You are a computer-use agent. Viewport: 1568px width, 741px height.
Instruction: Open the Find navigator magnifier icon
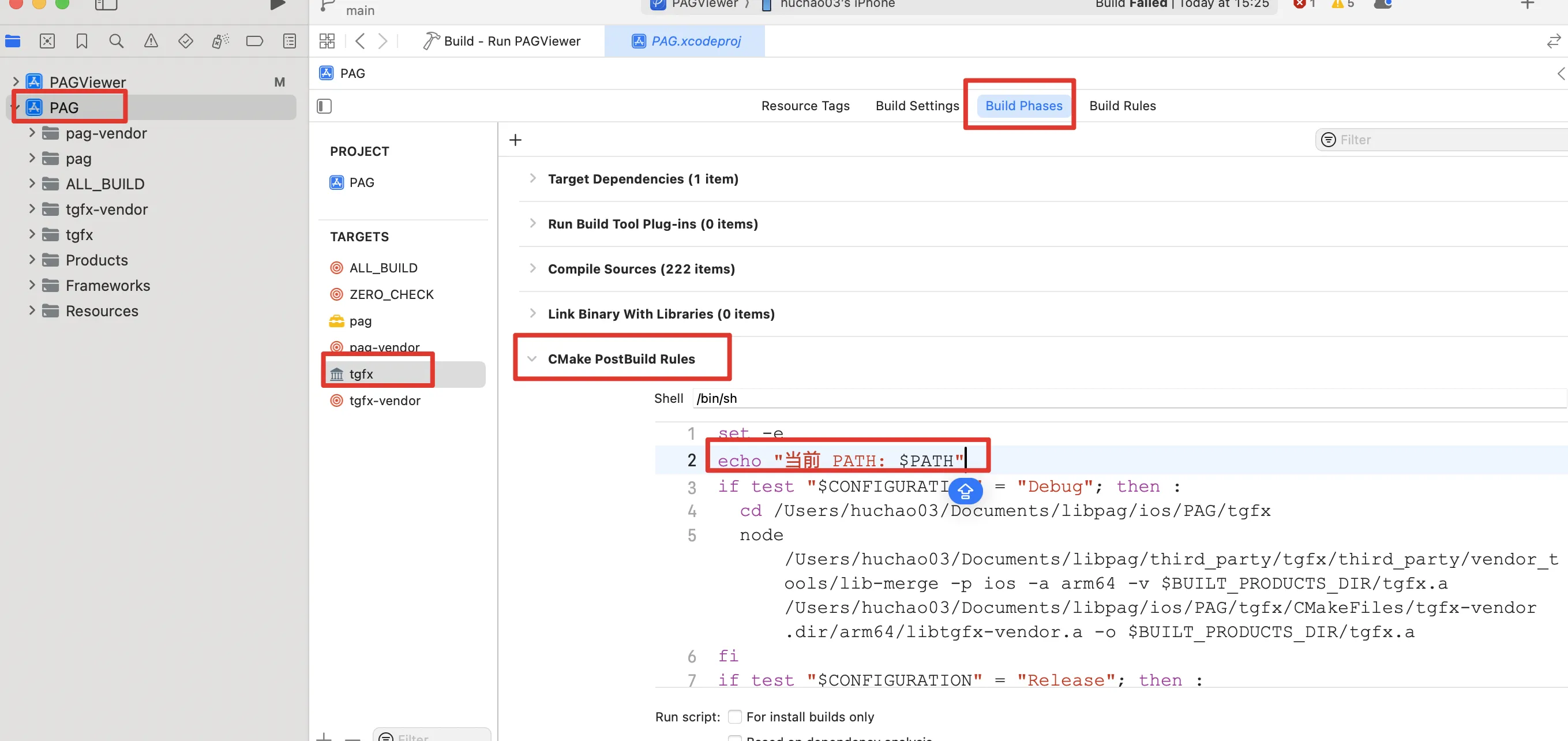point(117,42)
